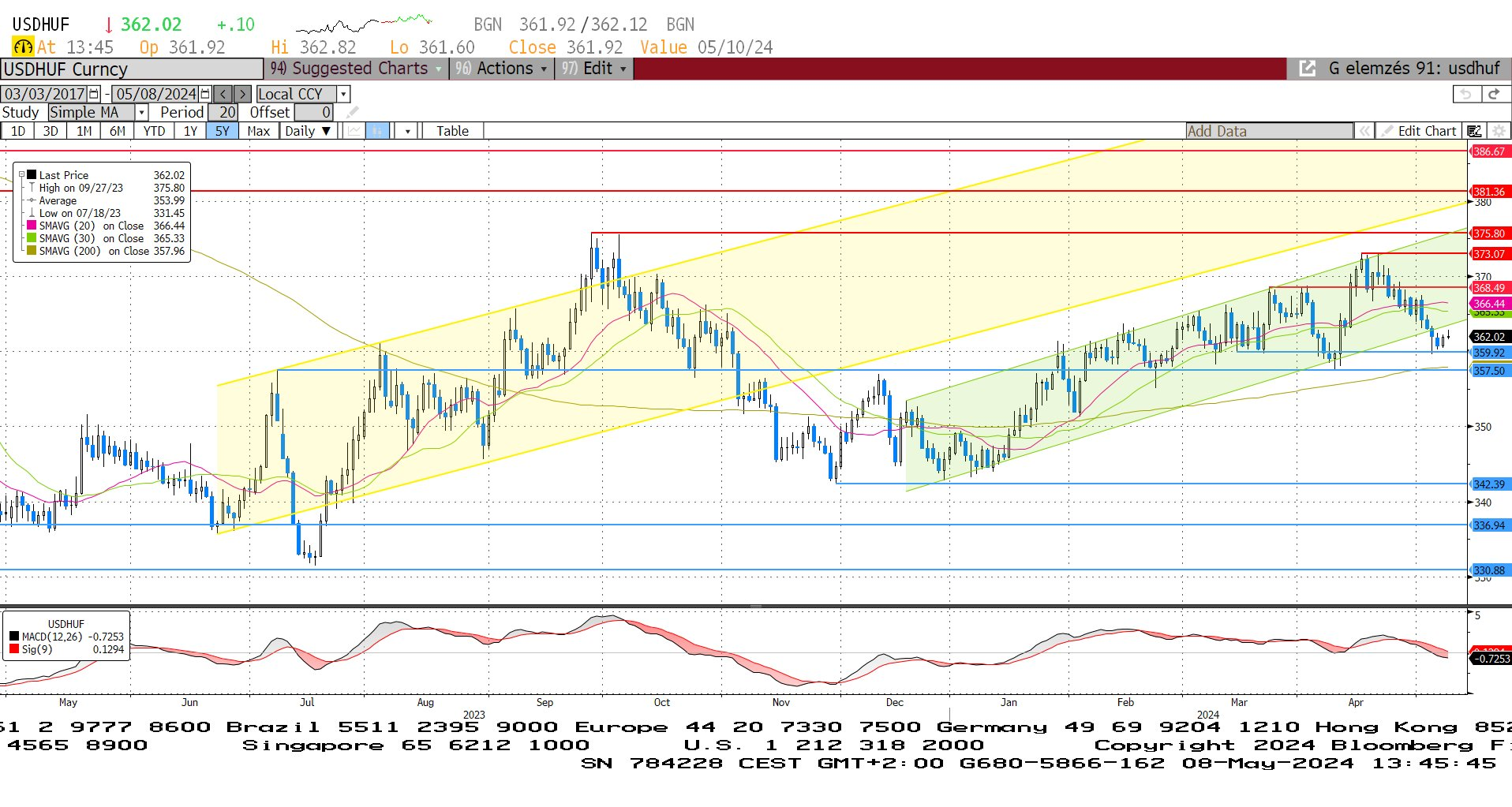Click the 336.94 blue support label
1512x807 pixels.
click(1490, 525)
